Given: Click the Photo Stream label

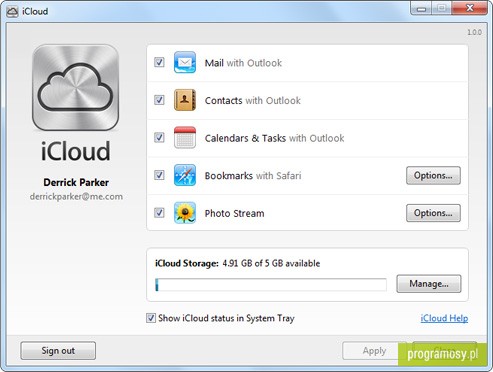Looking at the screenshot, I should point(234,213).
